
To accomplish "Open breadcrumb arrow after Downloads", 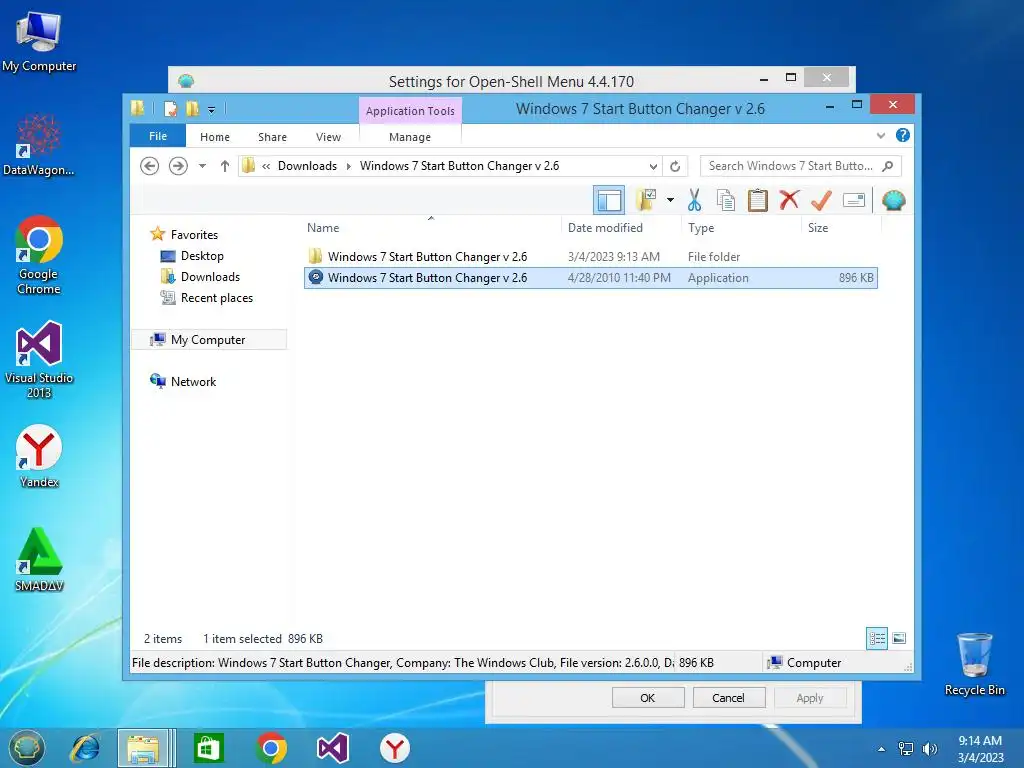I will tap(349, 166).
